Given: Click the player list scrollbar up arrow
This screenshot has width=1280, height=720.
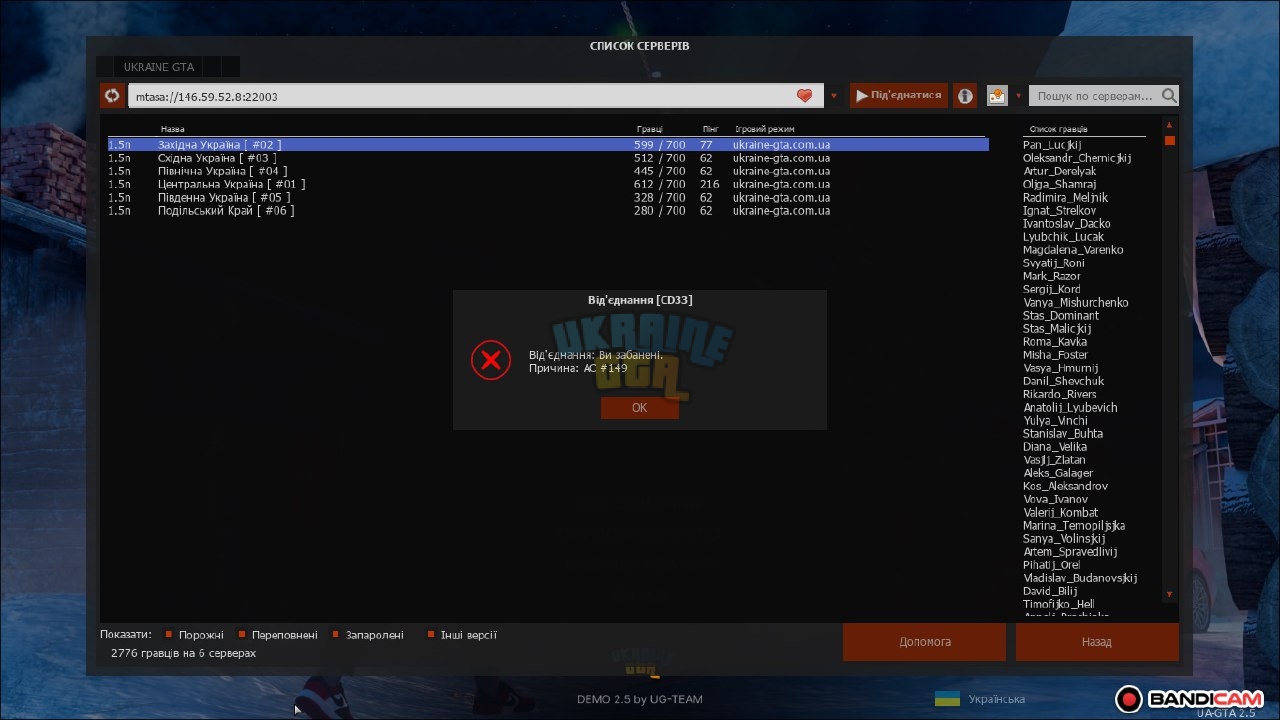Looking at the screenshot, I should point(1169,124).
